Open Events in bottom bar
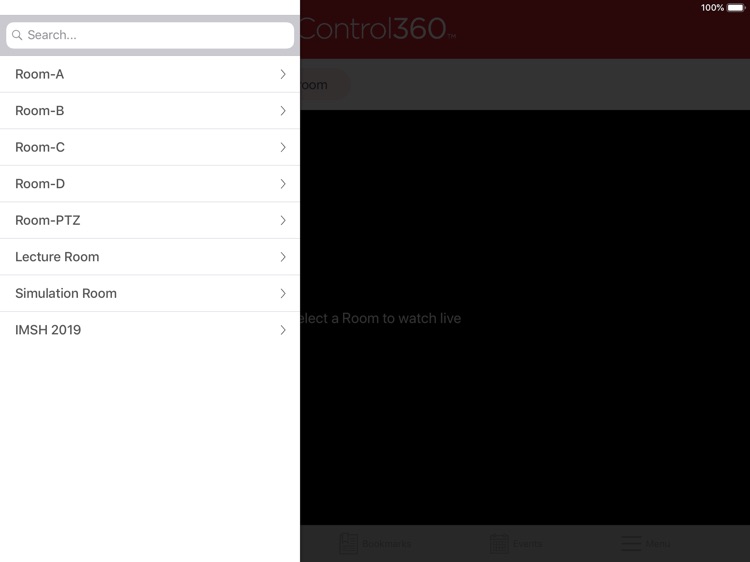750x562 pixels. pyautogui.click(x=516, y=543)
